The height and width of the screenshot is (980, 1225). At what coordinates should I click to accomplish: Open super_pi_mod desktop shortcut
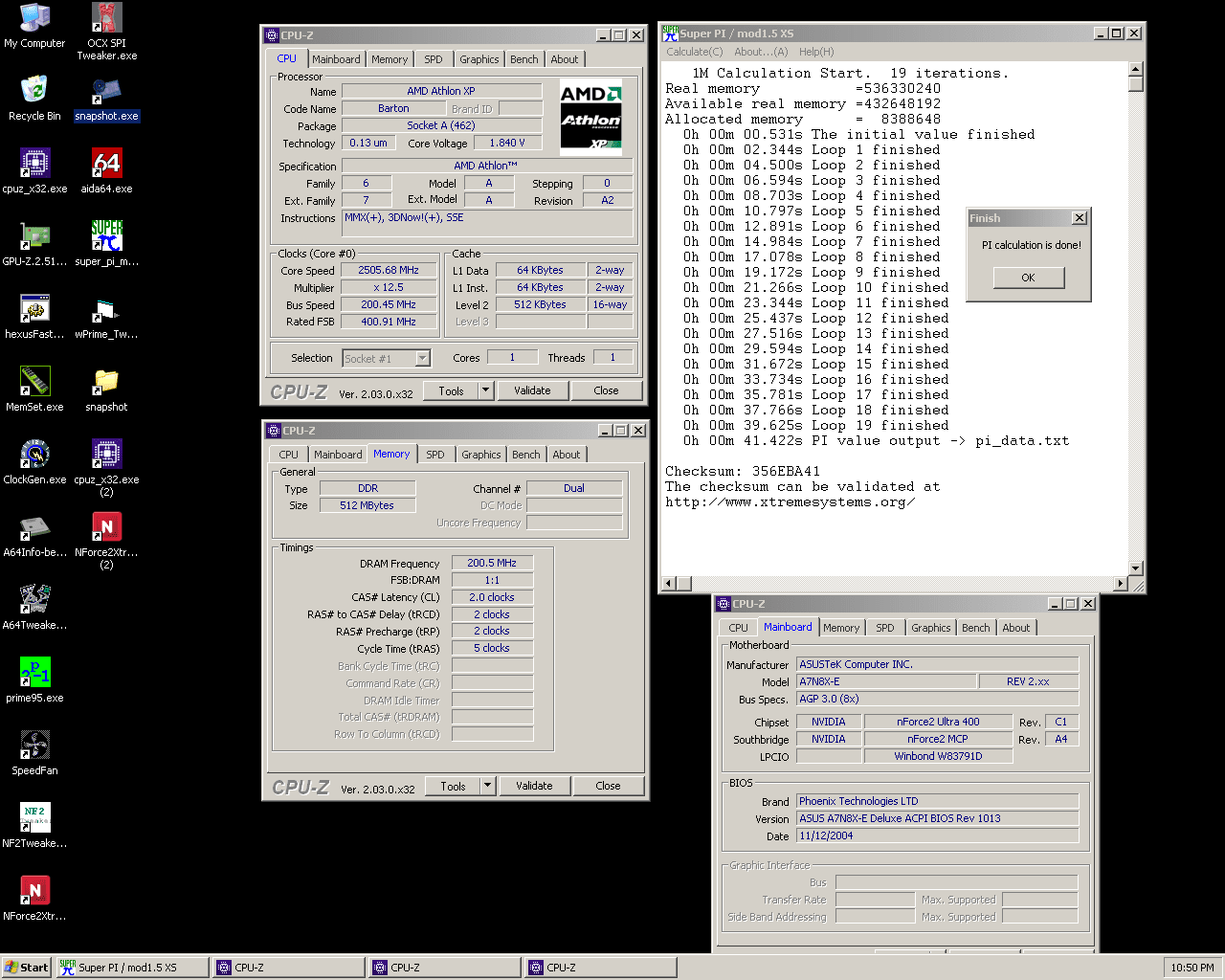click(x=106, y=244)
